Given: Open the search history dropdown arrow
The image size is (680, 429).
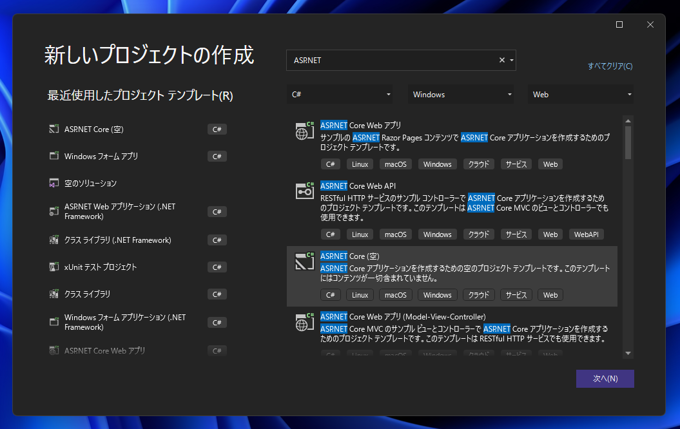Looking at the screenshot, I should tap(512, 60).
